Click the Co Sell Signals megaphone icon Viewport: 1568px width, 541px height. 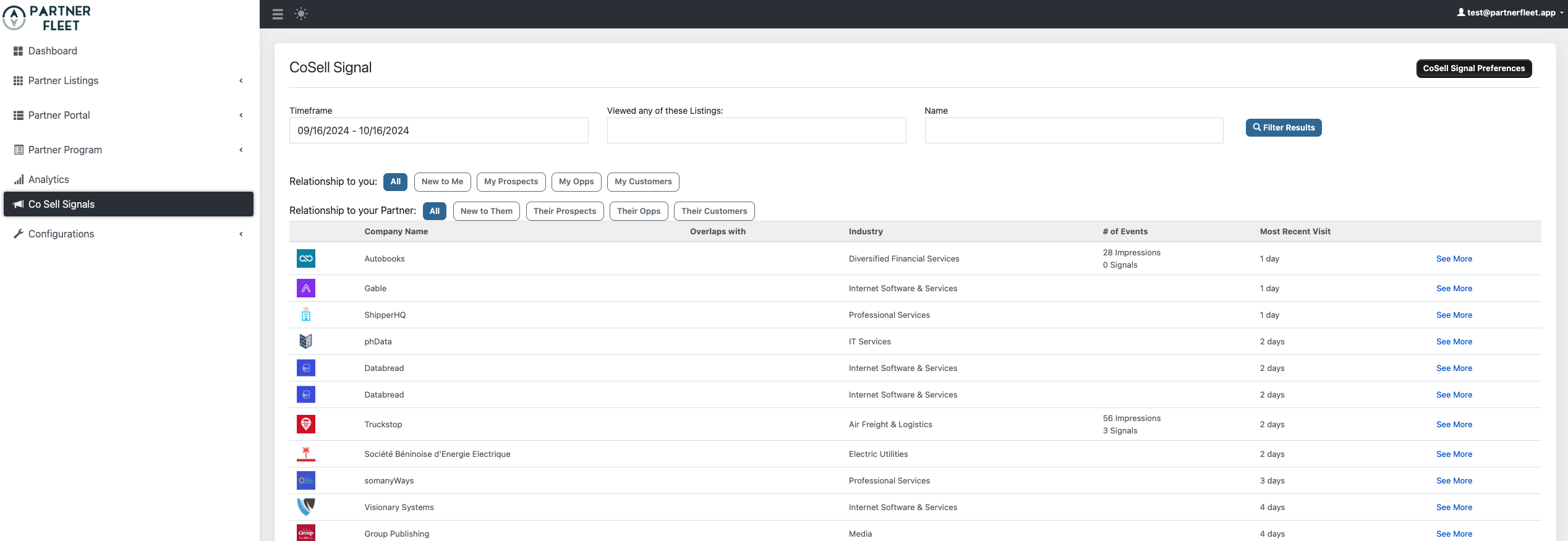(x=19, y=204)
